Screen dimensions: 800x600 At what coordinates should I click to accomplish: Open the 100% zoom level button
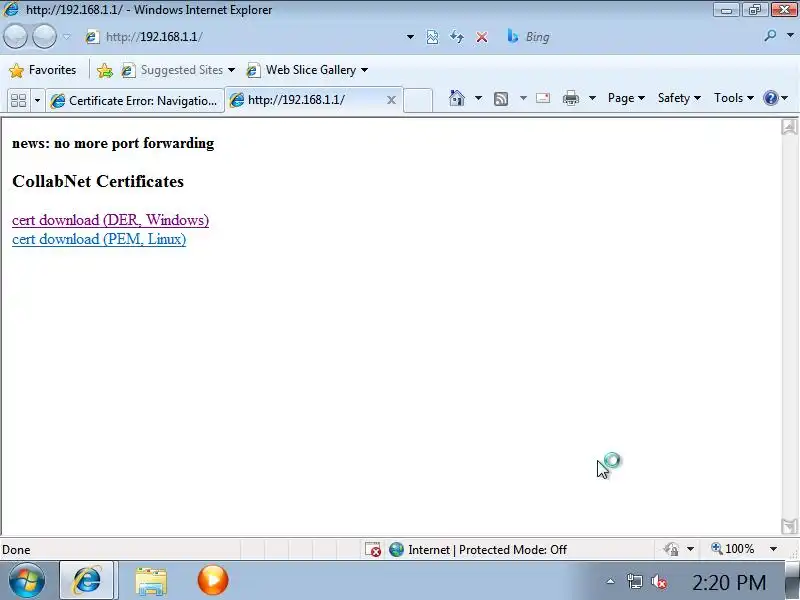(x=733, y=549)
